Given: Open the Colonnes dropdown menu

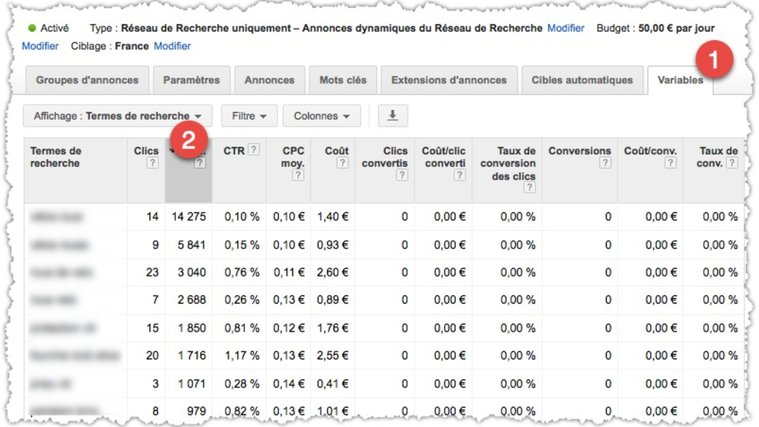Looking at the screenshot, I should click(x=321, y=116).
